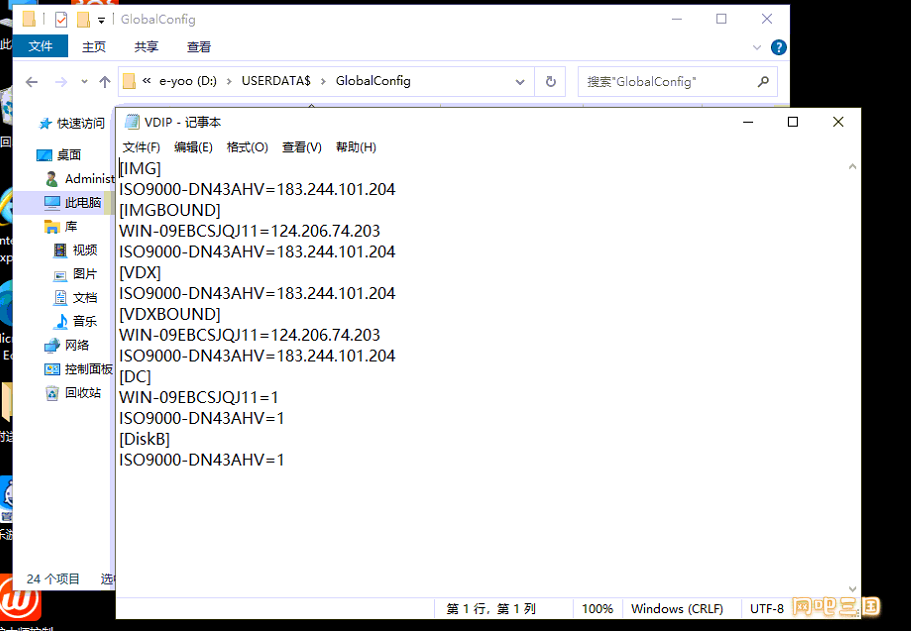
Task: Click the 回收站 recycle bin icon
Action: (x=52, y=393)
